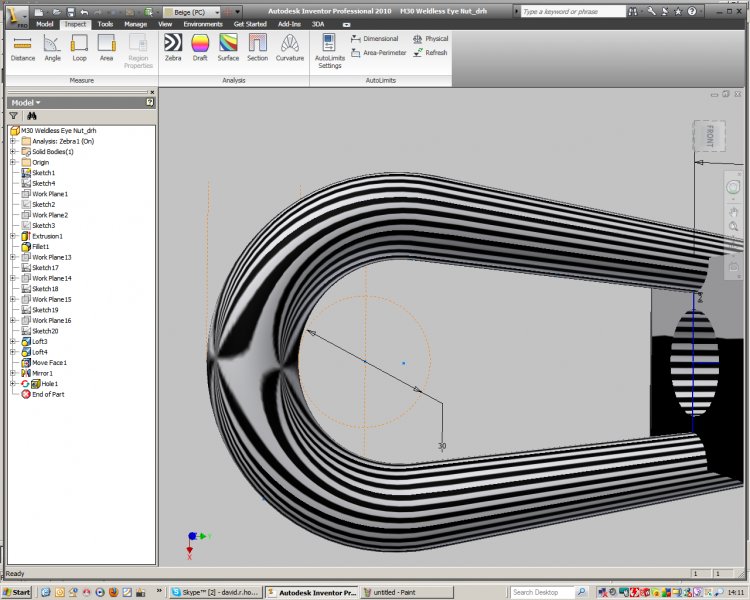Expand the Solid Bodies(1) node

click(13, 152)
